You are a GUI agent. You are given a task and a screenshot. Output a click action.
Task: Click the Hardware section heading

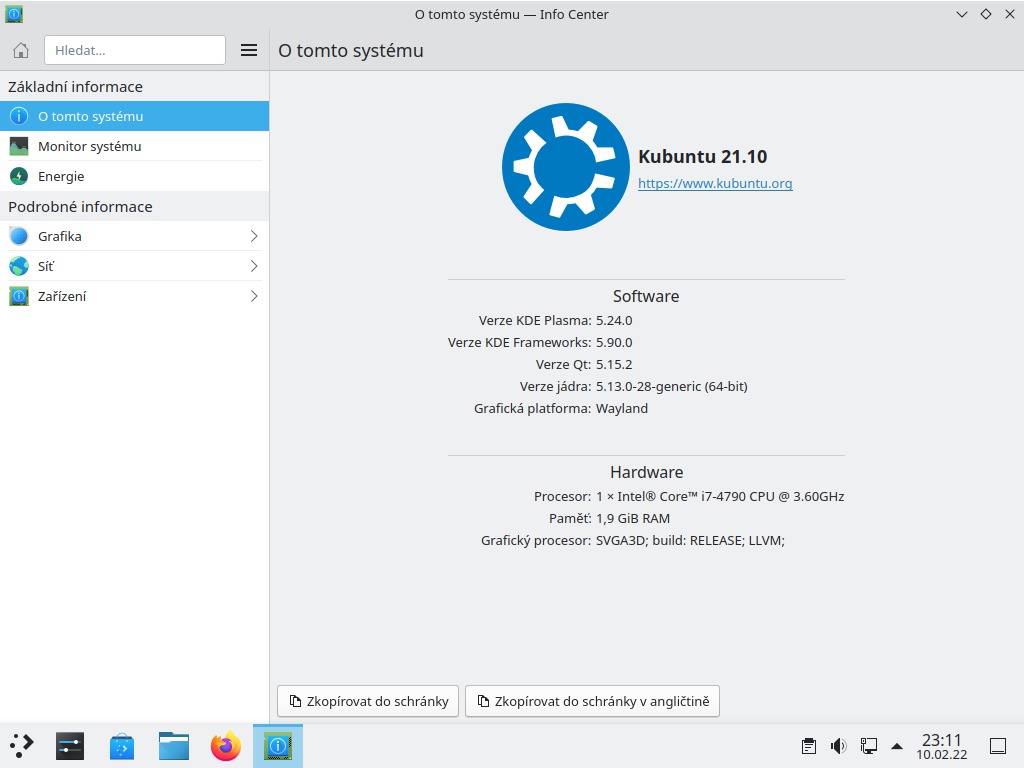click(647, 472)
